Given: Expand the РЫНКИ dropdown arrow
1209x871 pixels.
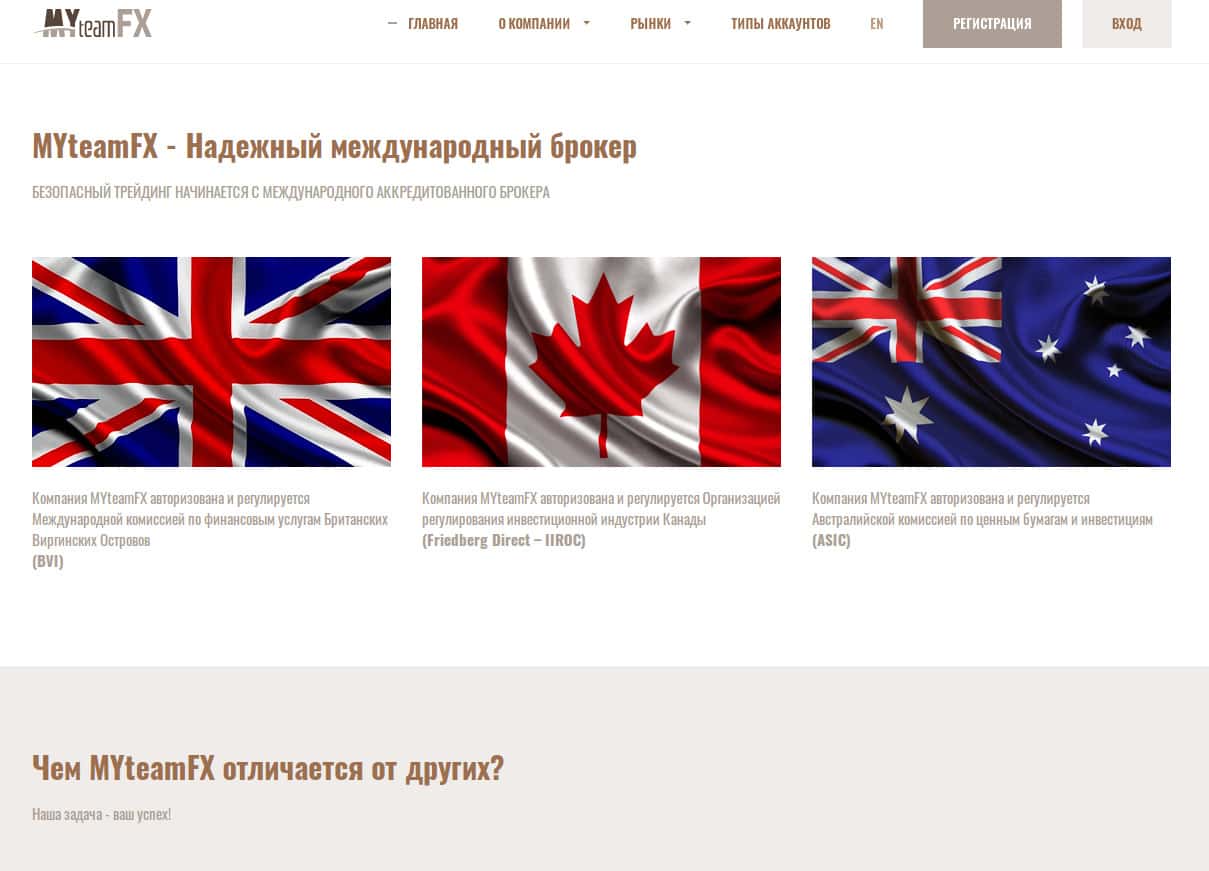Looking at the screenshot, I should pyautogui.click(x=687, y=23).
